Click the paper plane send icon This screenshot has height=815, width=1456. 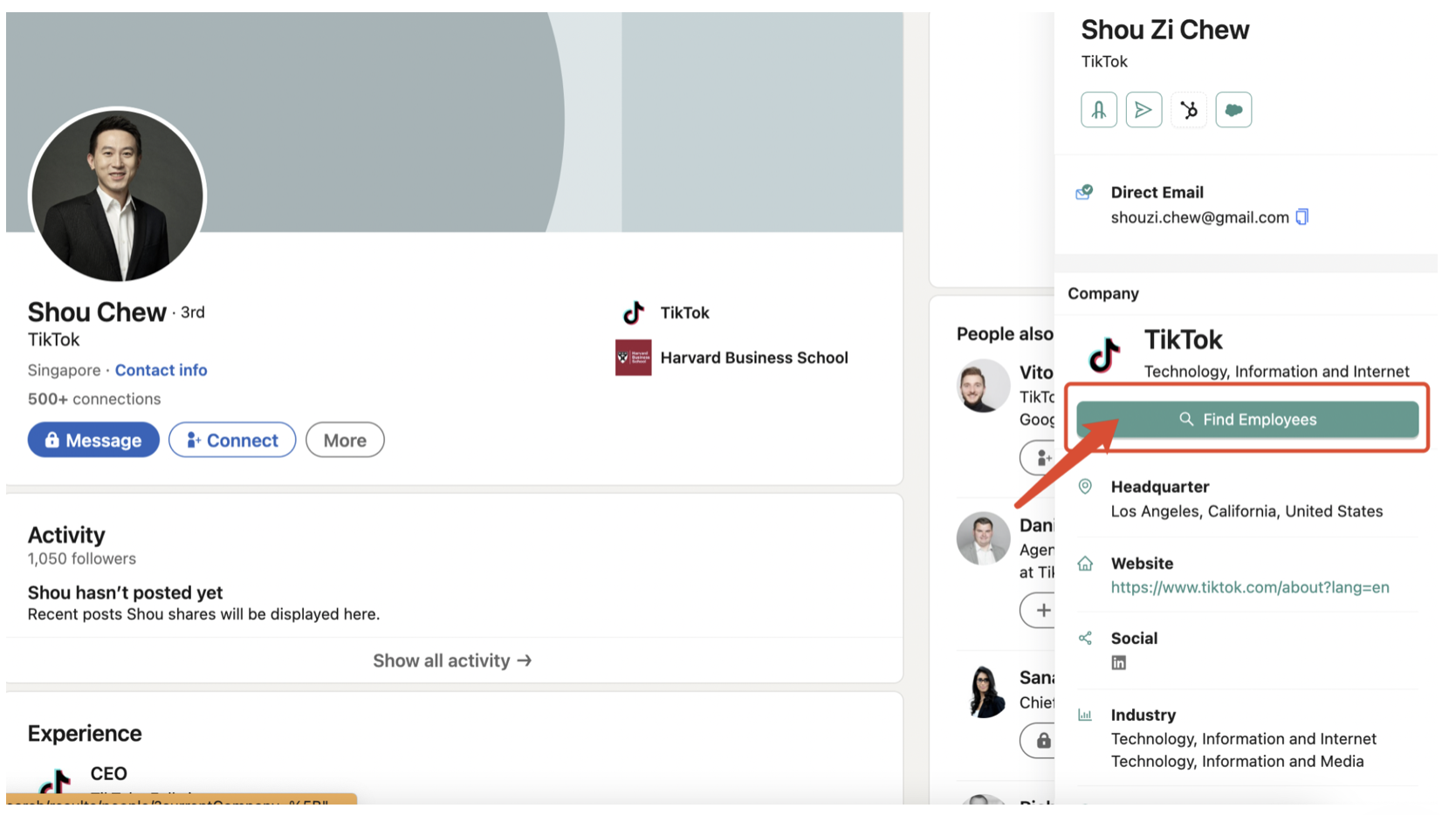(1144, 110)
